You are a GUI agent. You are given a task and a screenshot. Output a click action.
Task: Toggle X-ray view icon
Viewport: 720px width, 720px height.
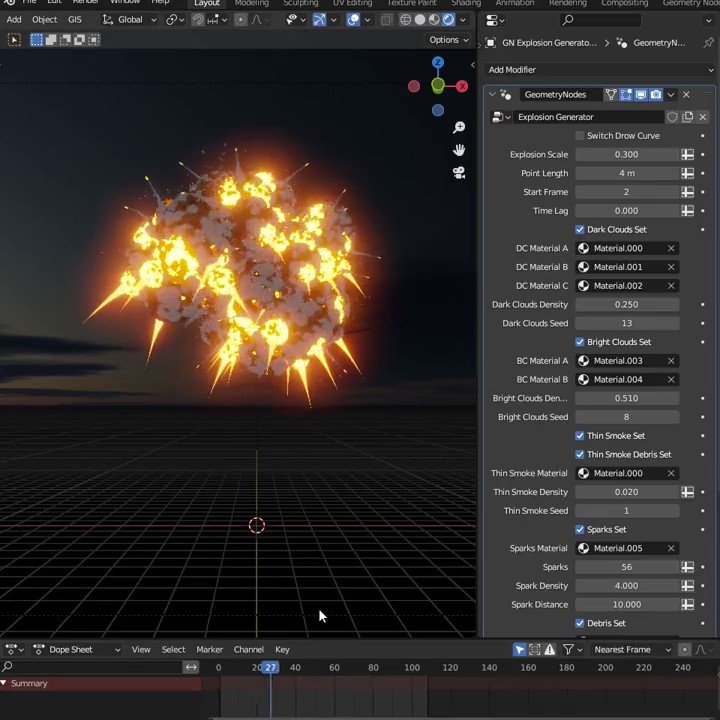pos(387,20)
